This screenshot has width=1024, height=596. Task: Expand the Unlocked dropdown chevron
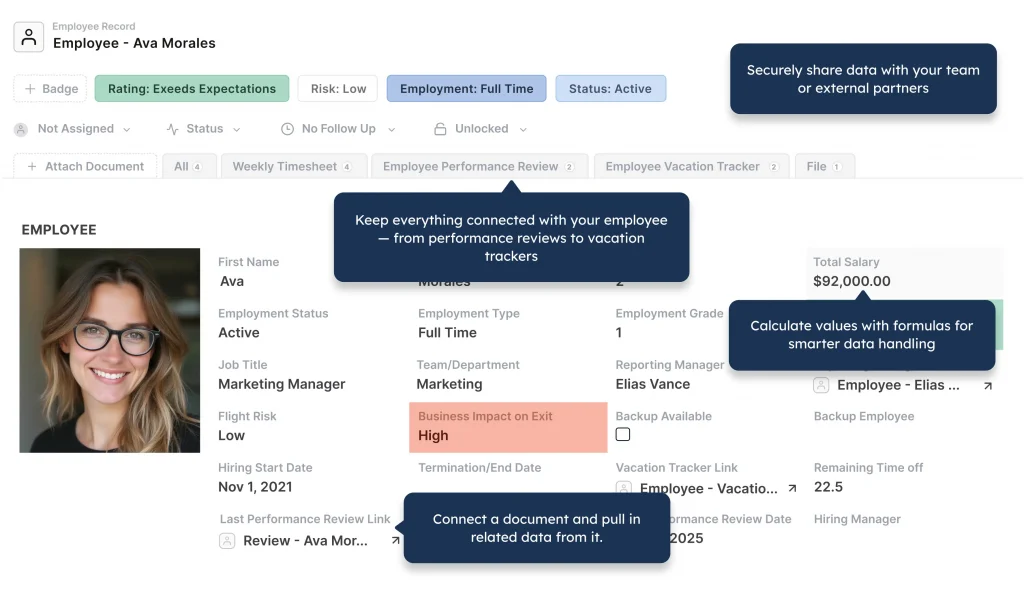coord(523,130)
